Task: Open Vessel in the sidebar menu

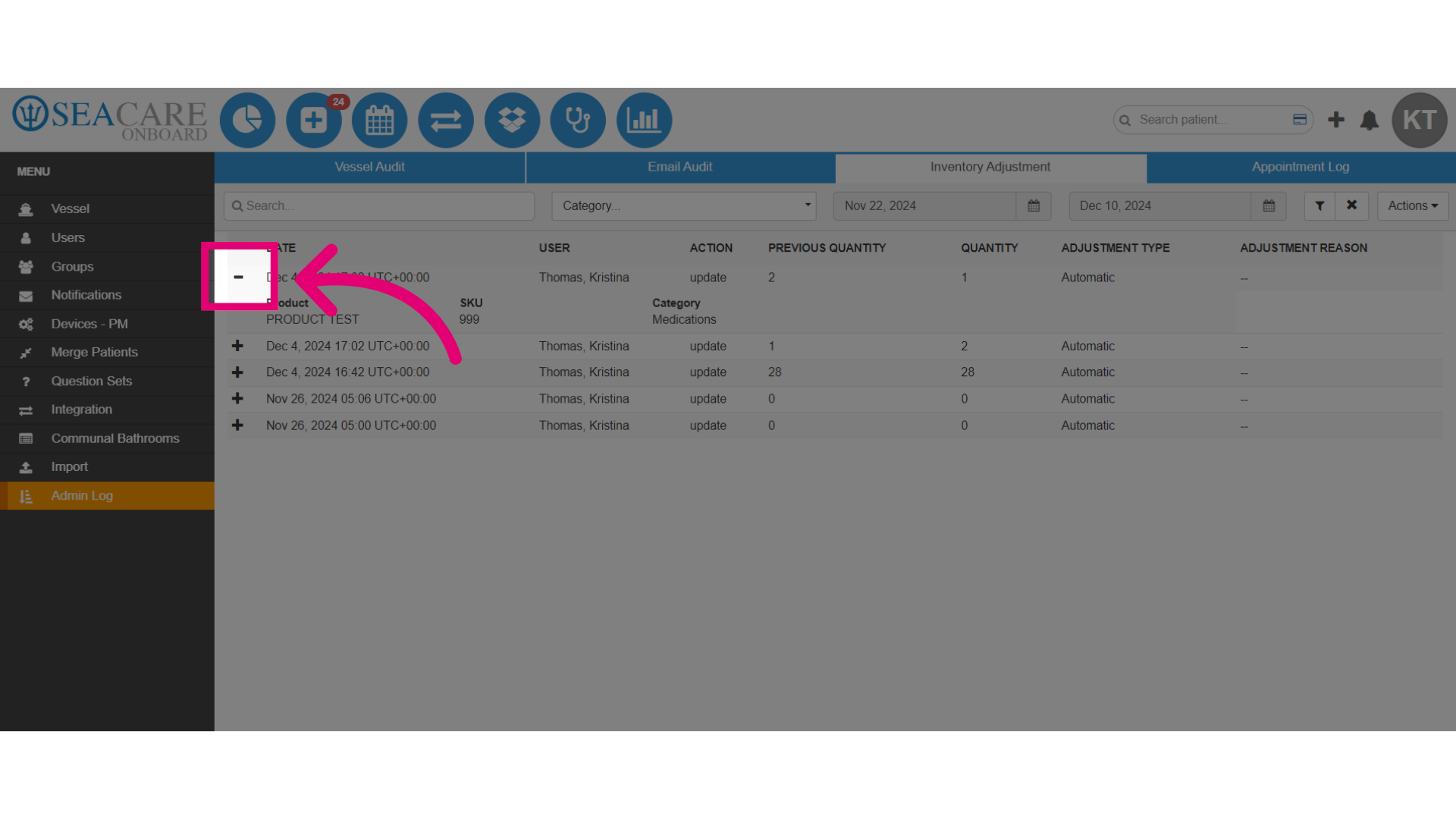Action: 107,209
